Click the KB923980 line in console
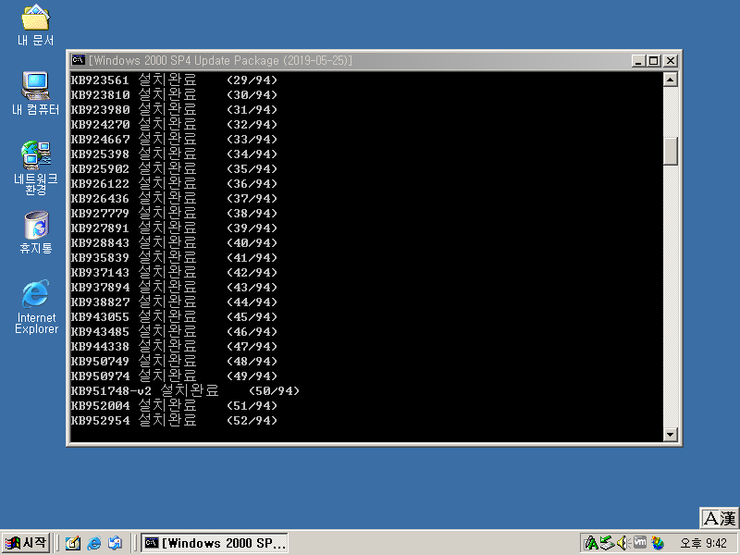 tap(174, 109)
